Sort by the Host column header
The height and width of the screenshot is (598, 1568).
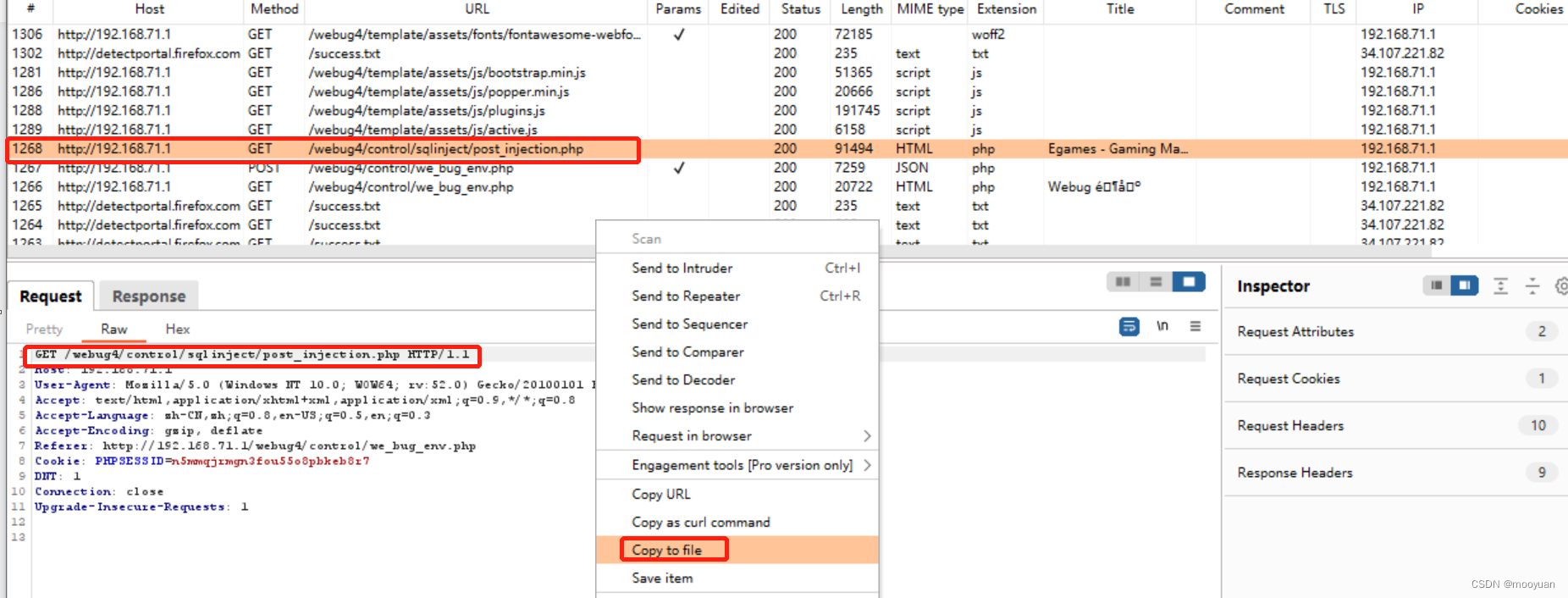[149, 8]
